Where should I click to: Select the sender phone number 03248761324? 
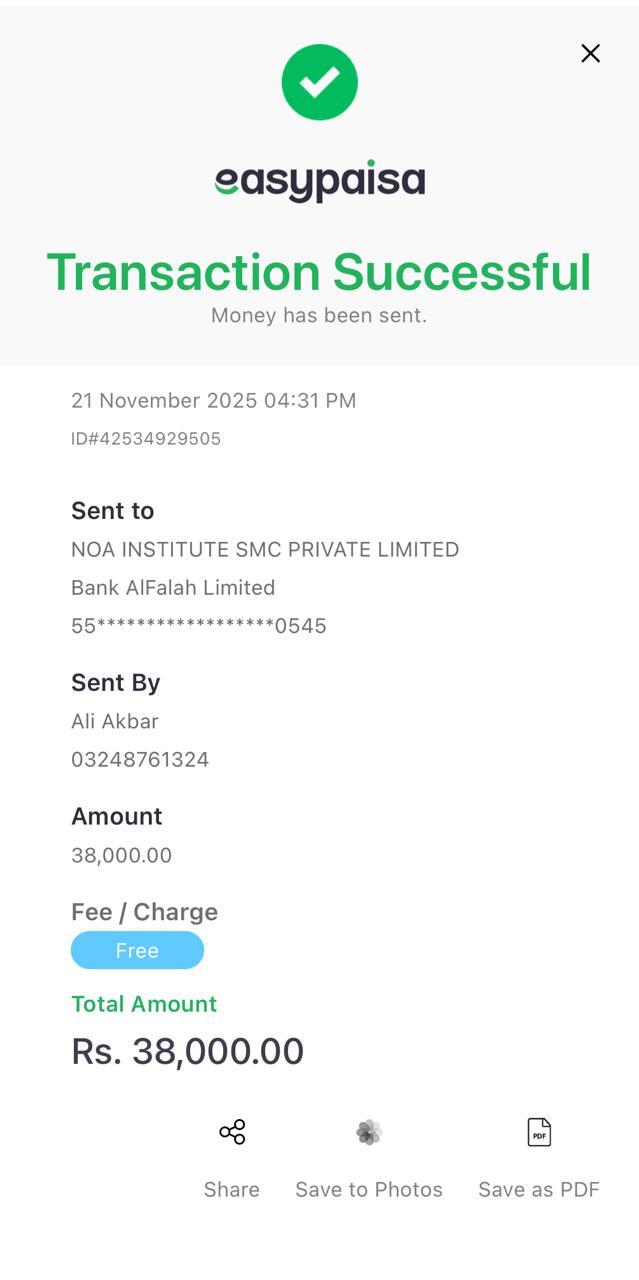coord(140,760)
